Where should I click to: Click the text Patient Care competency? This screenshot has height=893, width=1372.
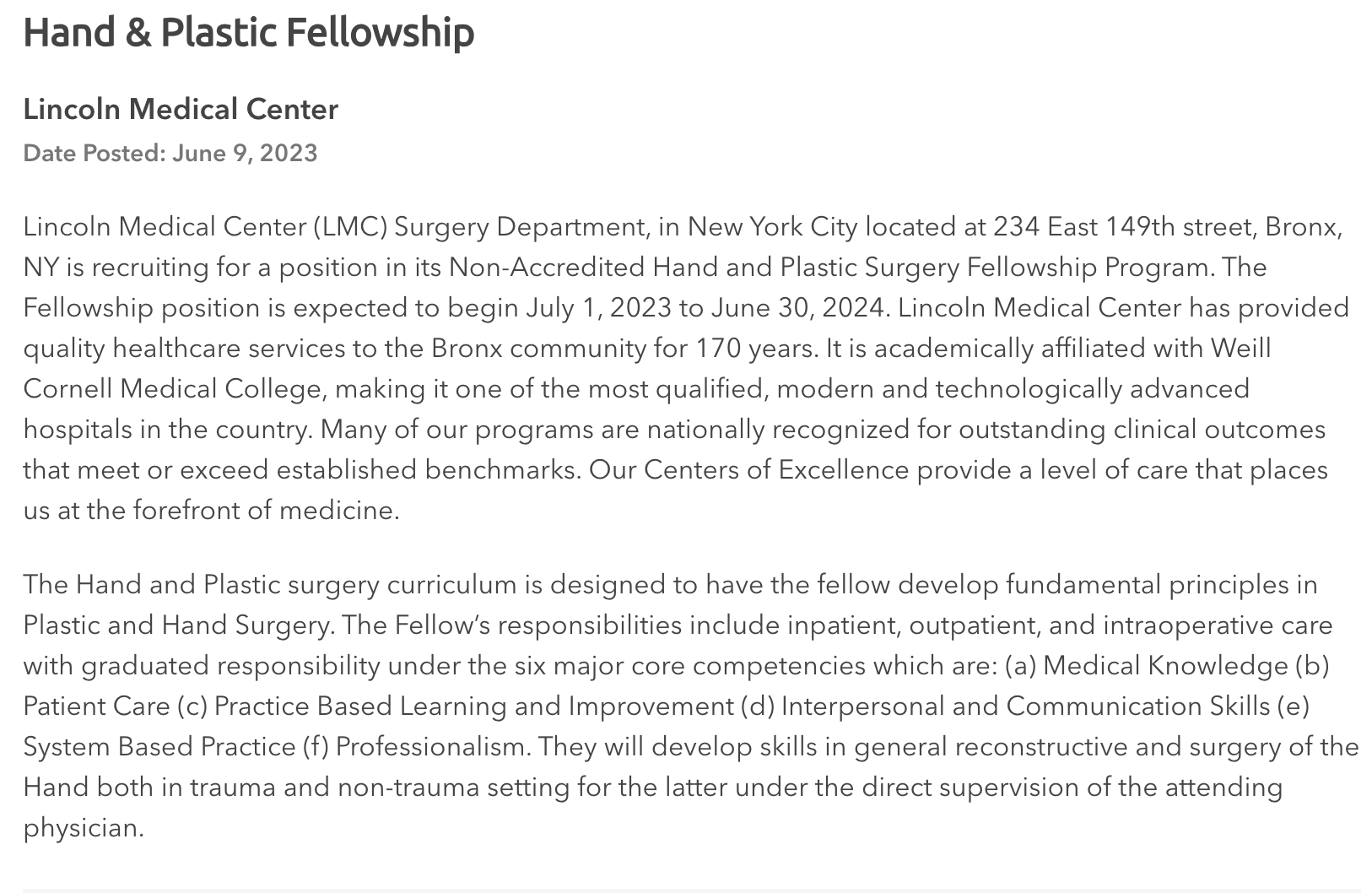tap(96, 706)
